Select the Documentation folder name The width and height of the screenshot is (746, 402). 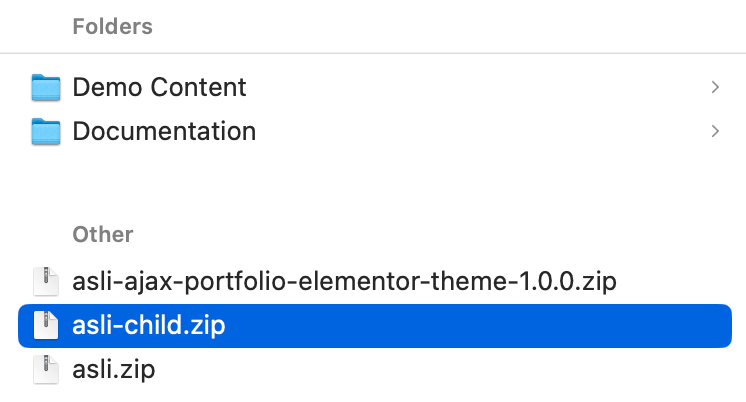[x=164, y=131]
